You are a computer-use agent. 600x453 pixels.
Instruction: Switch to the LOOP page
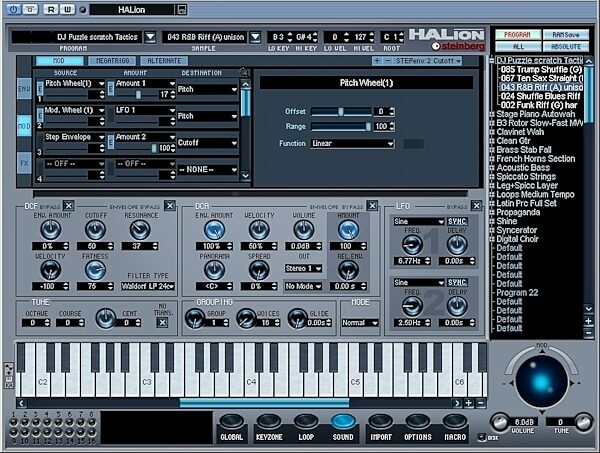pos(306,422)
